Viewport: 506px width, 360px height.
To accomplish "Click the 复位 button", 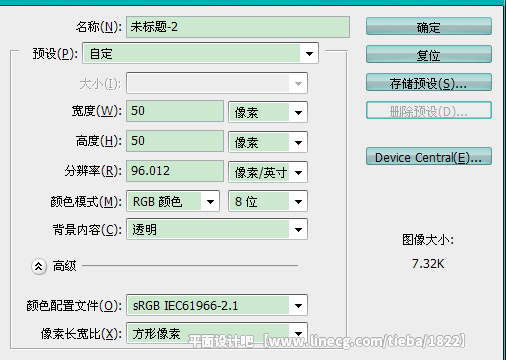I will pos(429,54).
